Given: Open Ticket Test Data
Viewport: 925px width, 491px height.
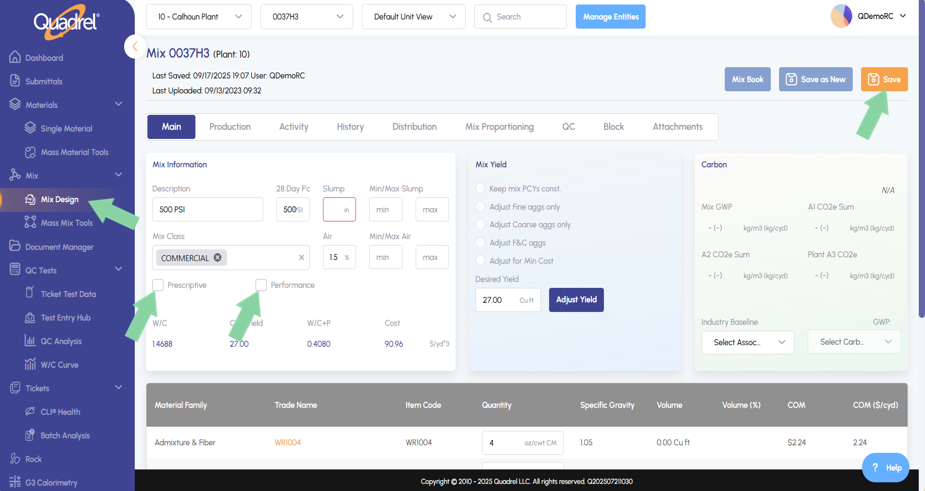Looking at the screenshot, I should pos(68,294).
